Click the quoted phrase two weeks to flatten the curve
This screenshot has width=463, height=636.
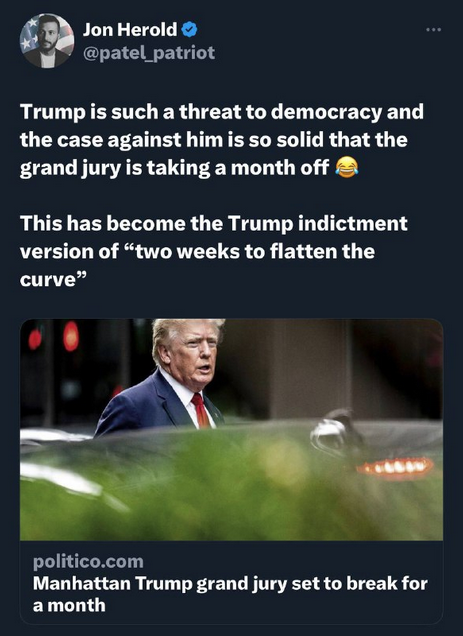pos(197,266)
